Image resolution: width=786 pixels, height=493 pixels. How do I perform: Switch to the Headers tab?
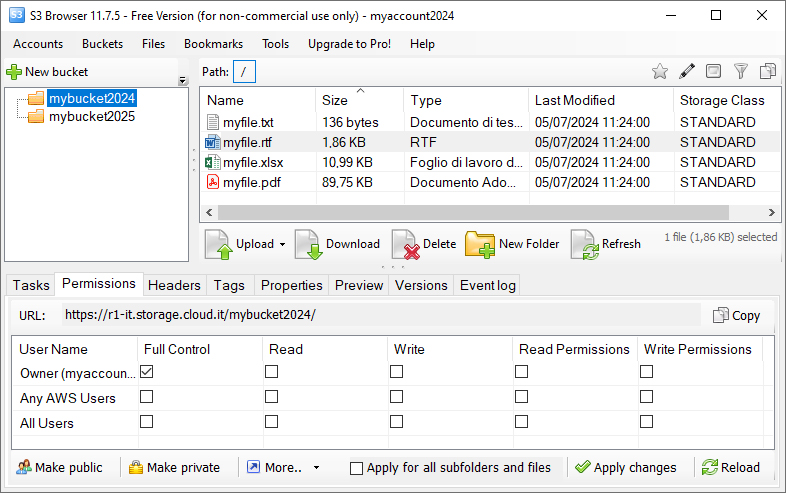174,285
